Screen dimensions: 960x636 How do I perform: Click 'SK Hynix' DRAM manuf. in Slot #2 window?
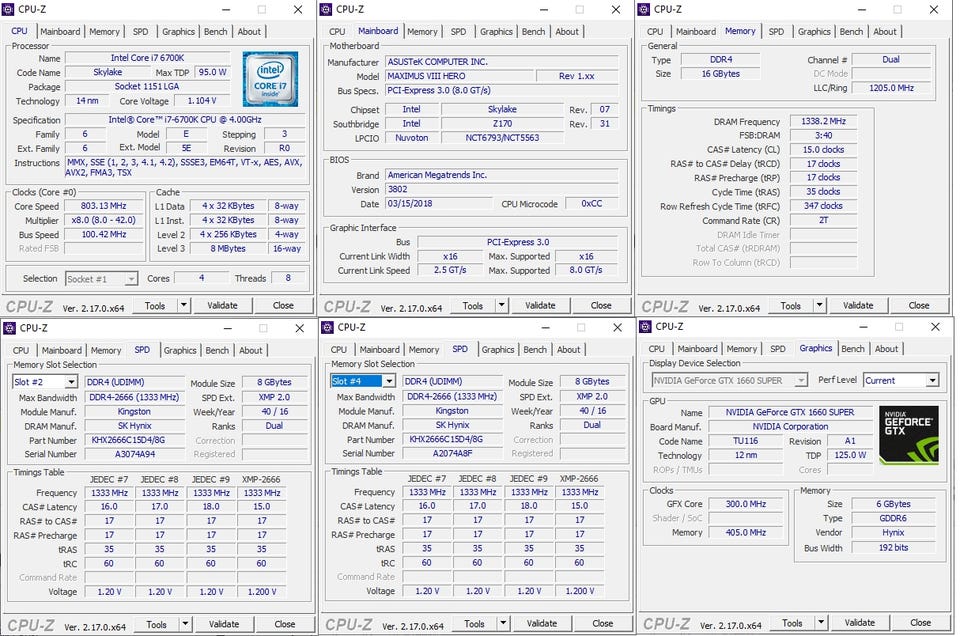(x=135, y=426)
